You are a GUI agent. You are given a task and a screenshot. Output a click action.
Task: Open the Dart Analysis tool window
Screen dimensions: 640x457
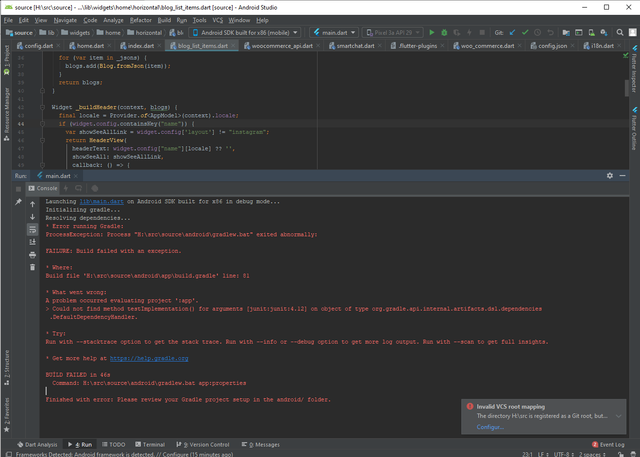click(x=38, y=444)
